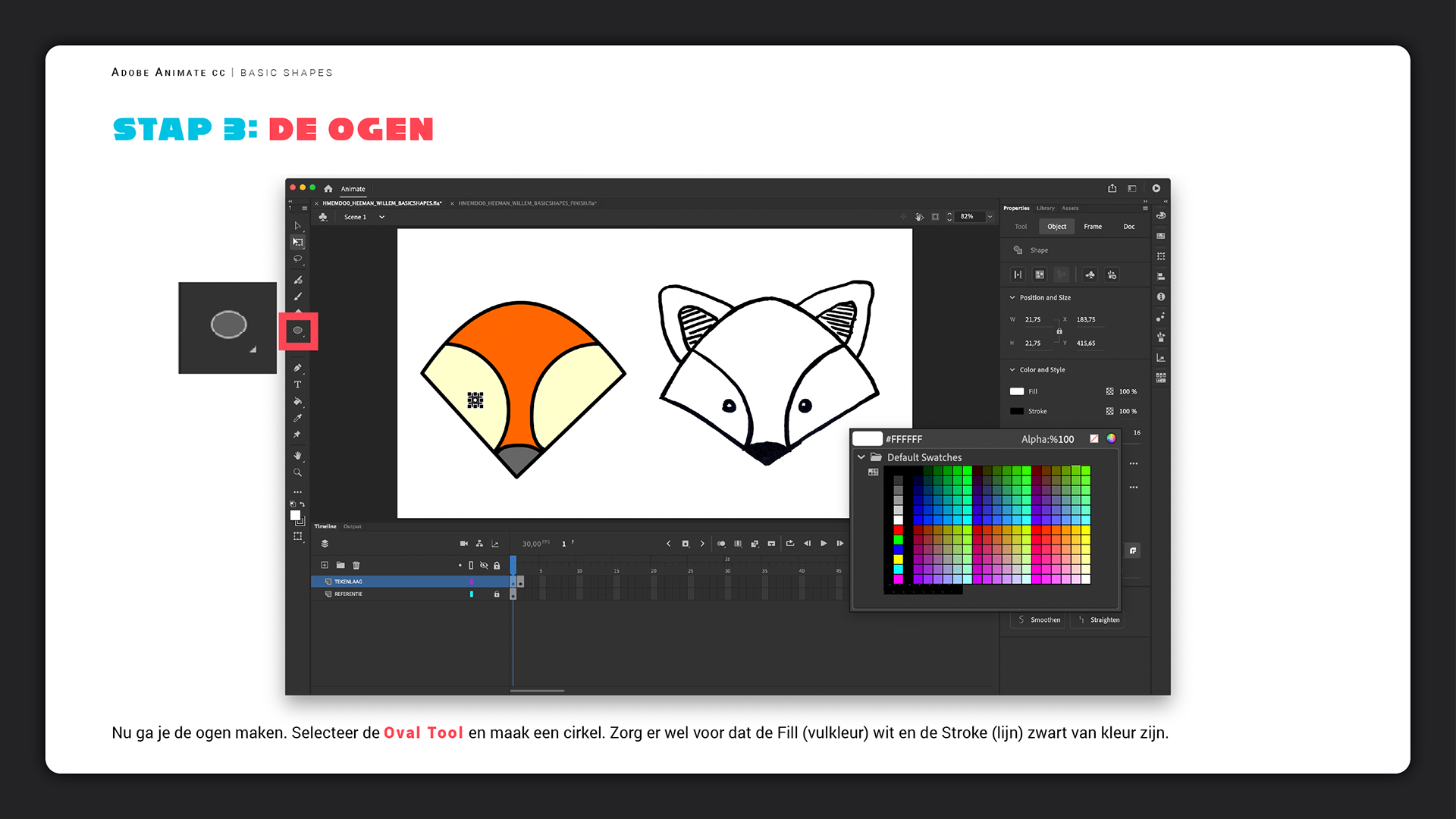Toggle lock on the REFERENTIE layer
The image size is (1456, 819).
point(497,594)
